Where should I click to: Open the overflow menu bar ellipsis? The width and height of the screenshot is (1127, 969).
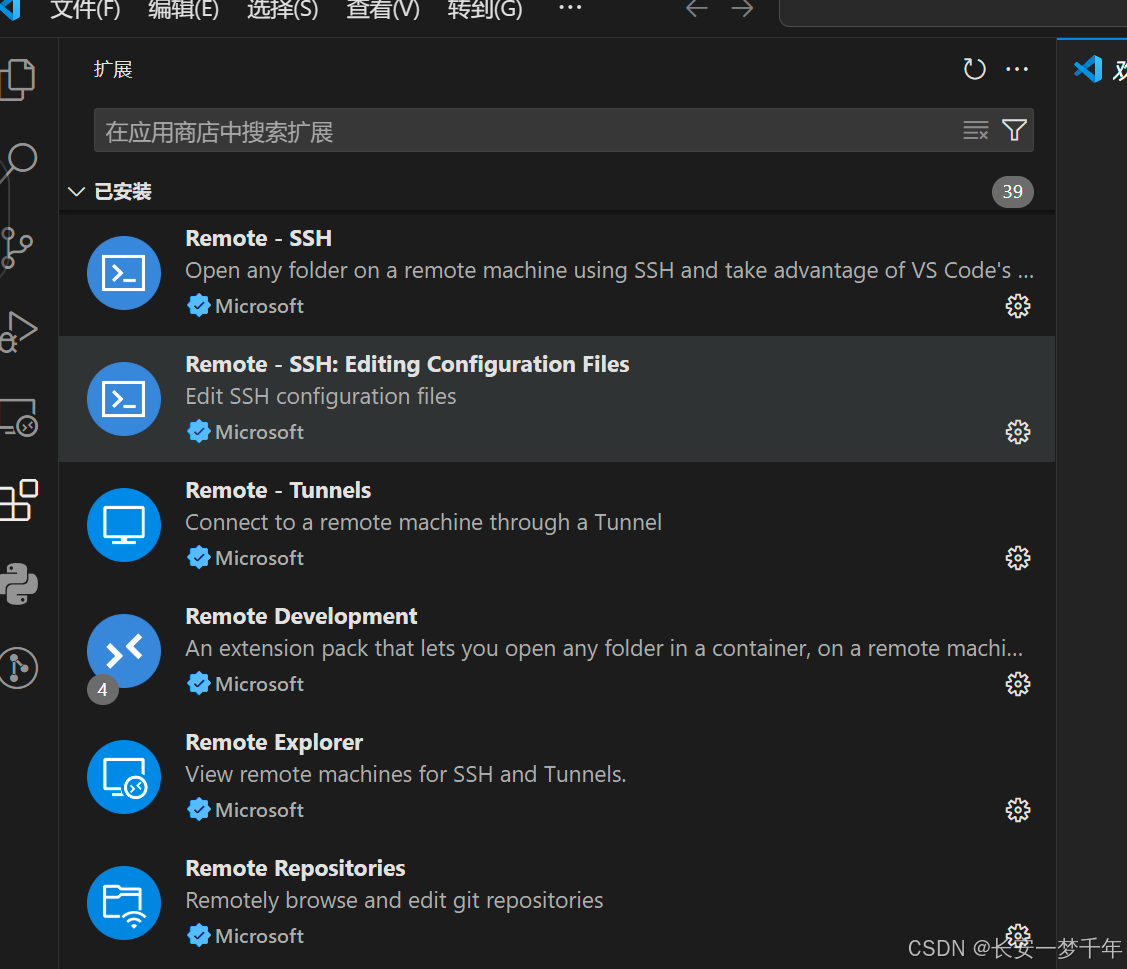click(570, 8)
